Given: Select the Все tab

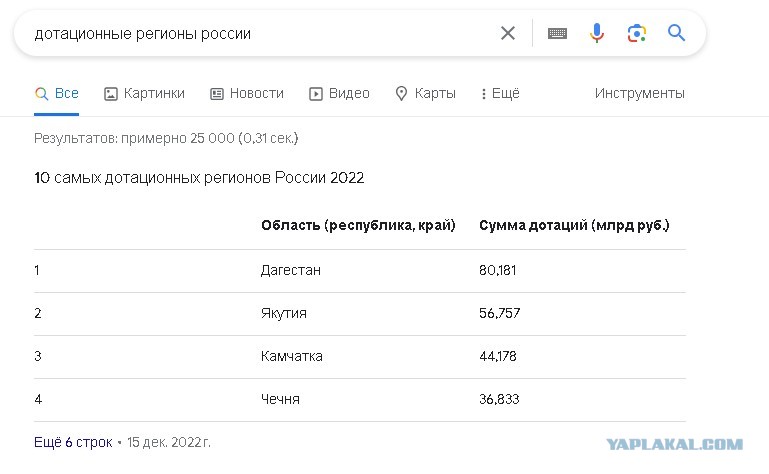Looking at the screenshot, I should (x=56, y=93).
